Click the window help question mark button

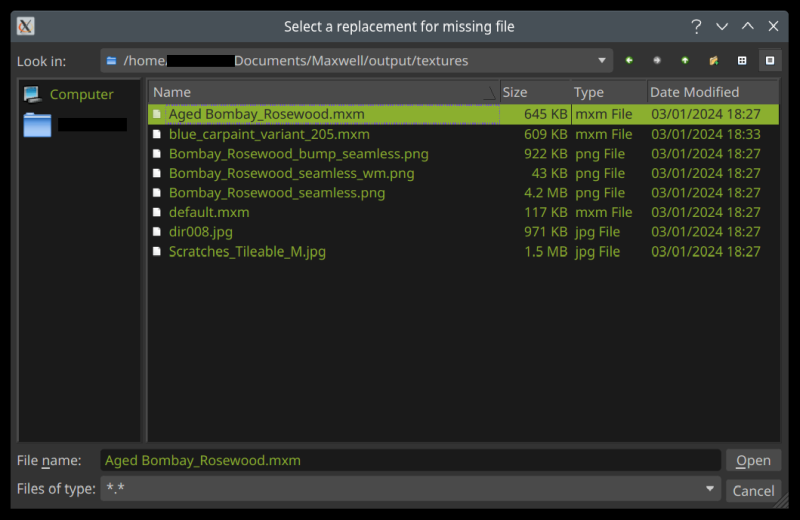coord(696,26)
